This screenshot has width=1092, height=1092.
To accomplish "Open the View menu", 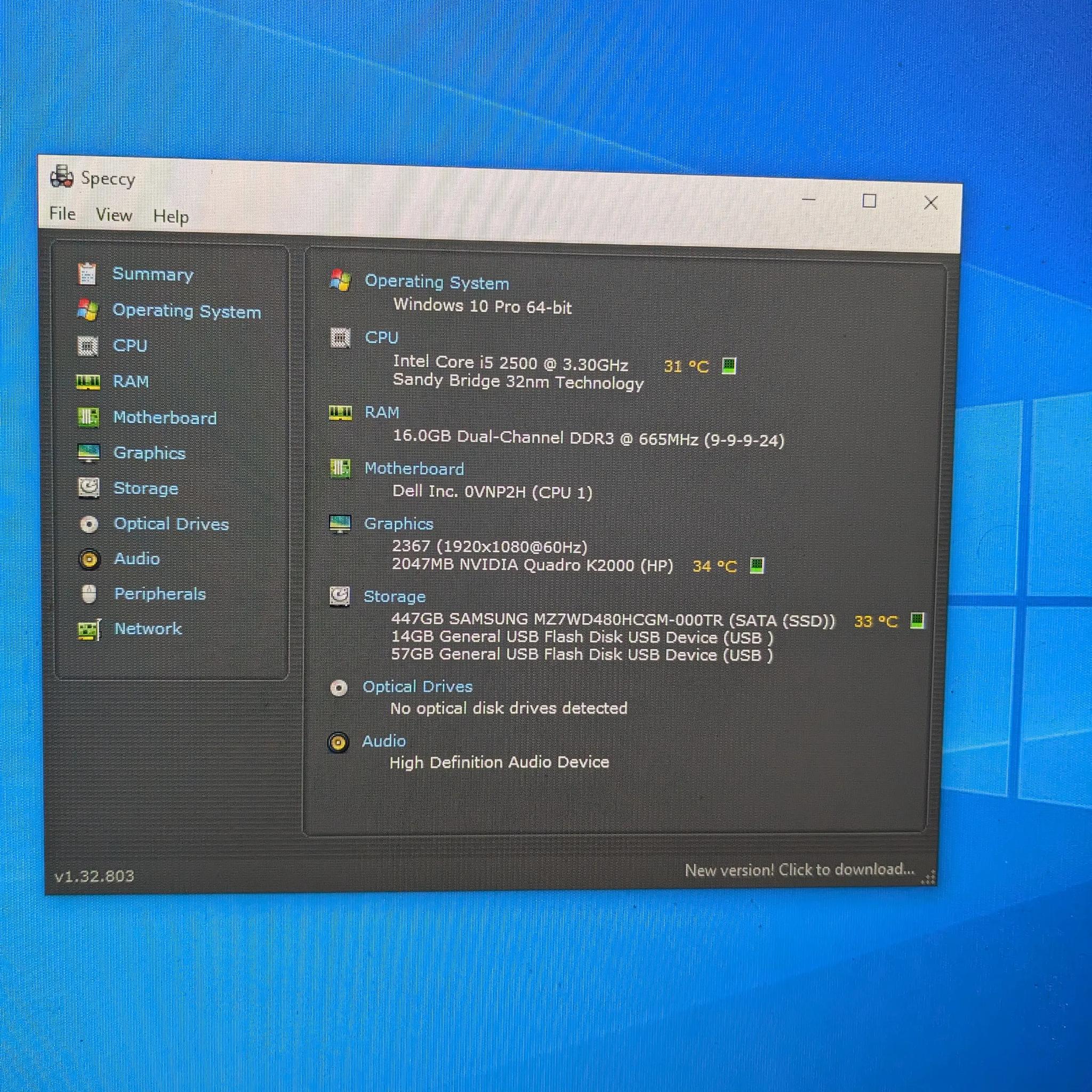I will tap(114, 215).
